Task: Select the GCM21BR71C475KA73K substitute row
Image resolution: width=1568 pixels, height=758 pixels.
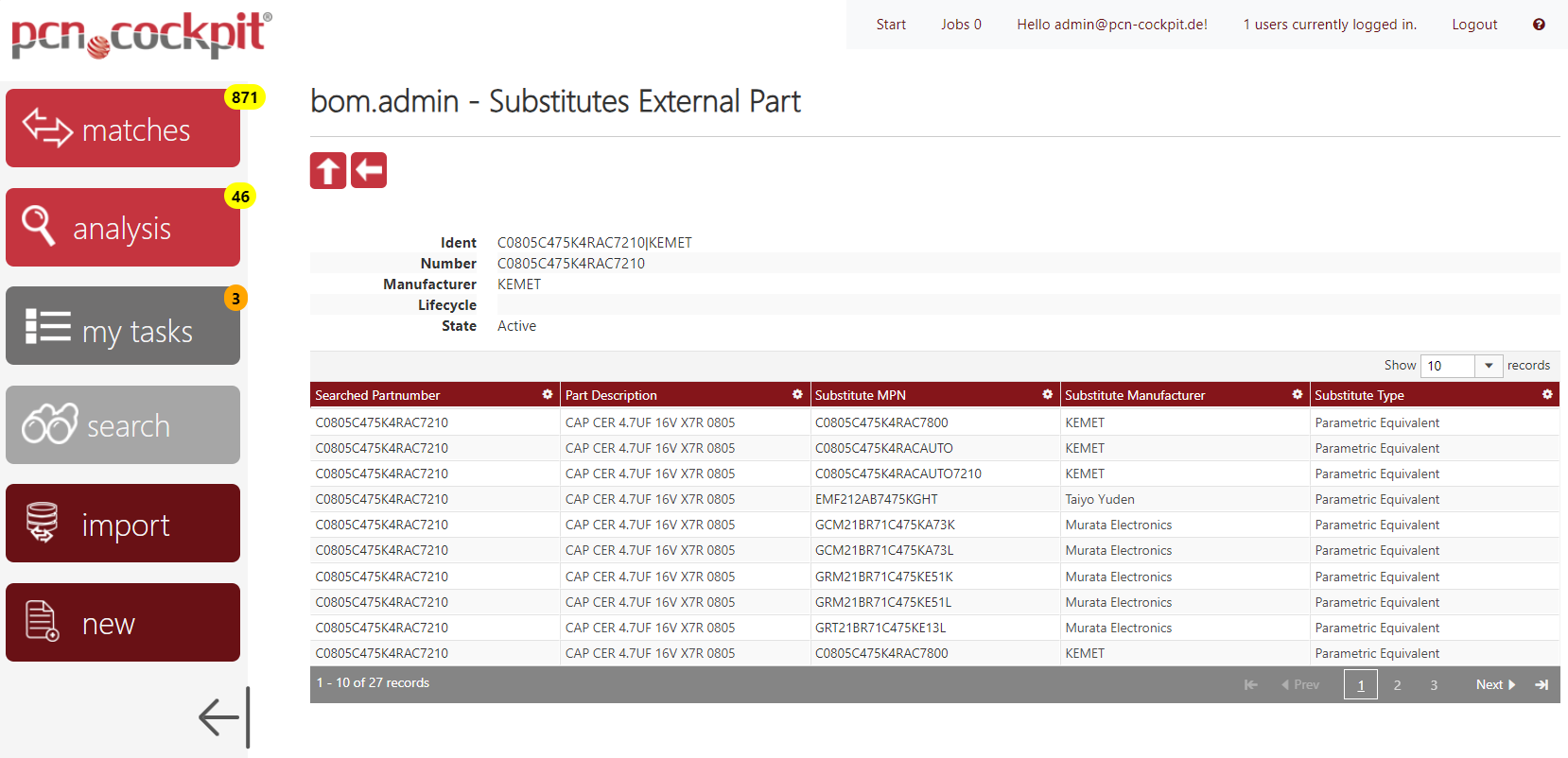Action: click(884, 525)
